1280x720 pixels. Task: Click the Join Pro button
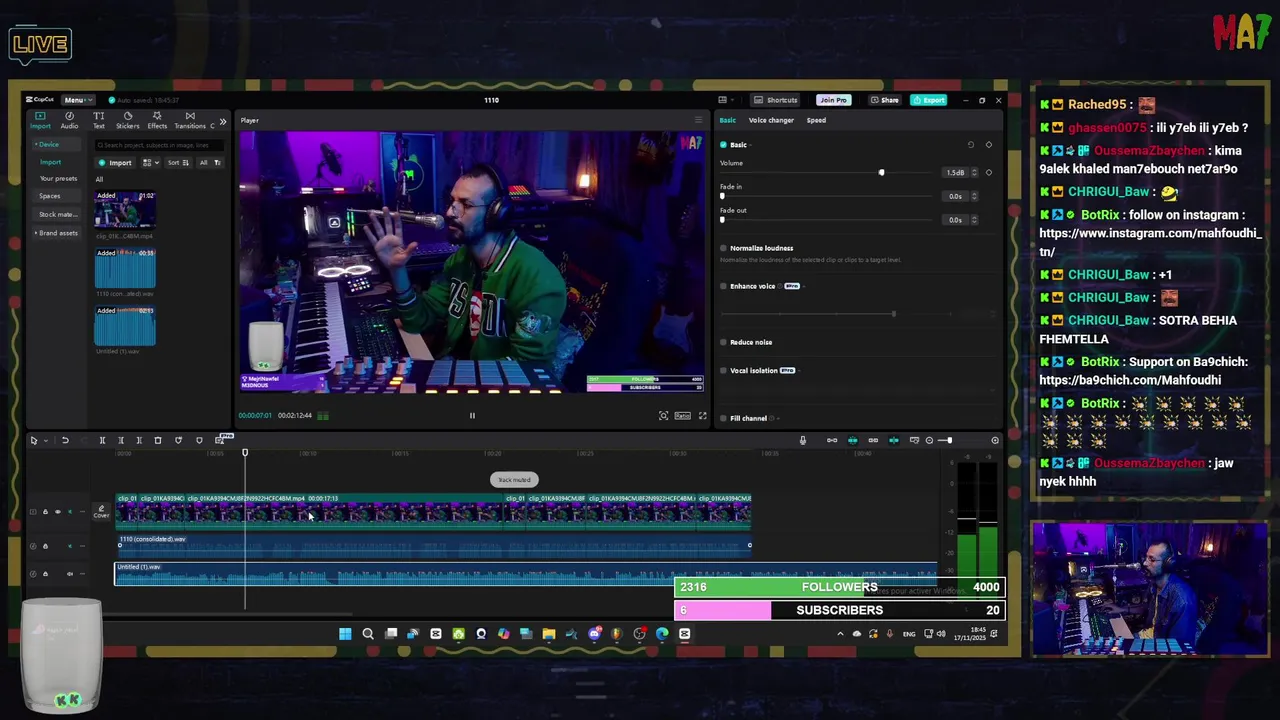[x=832, y=100]
